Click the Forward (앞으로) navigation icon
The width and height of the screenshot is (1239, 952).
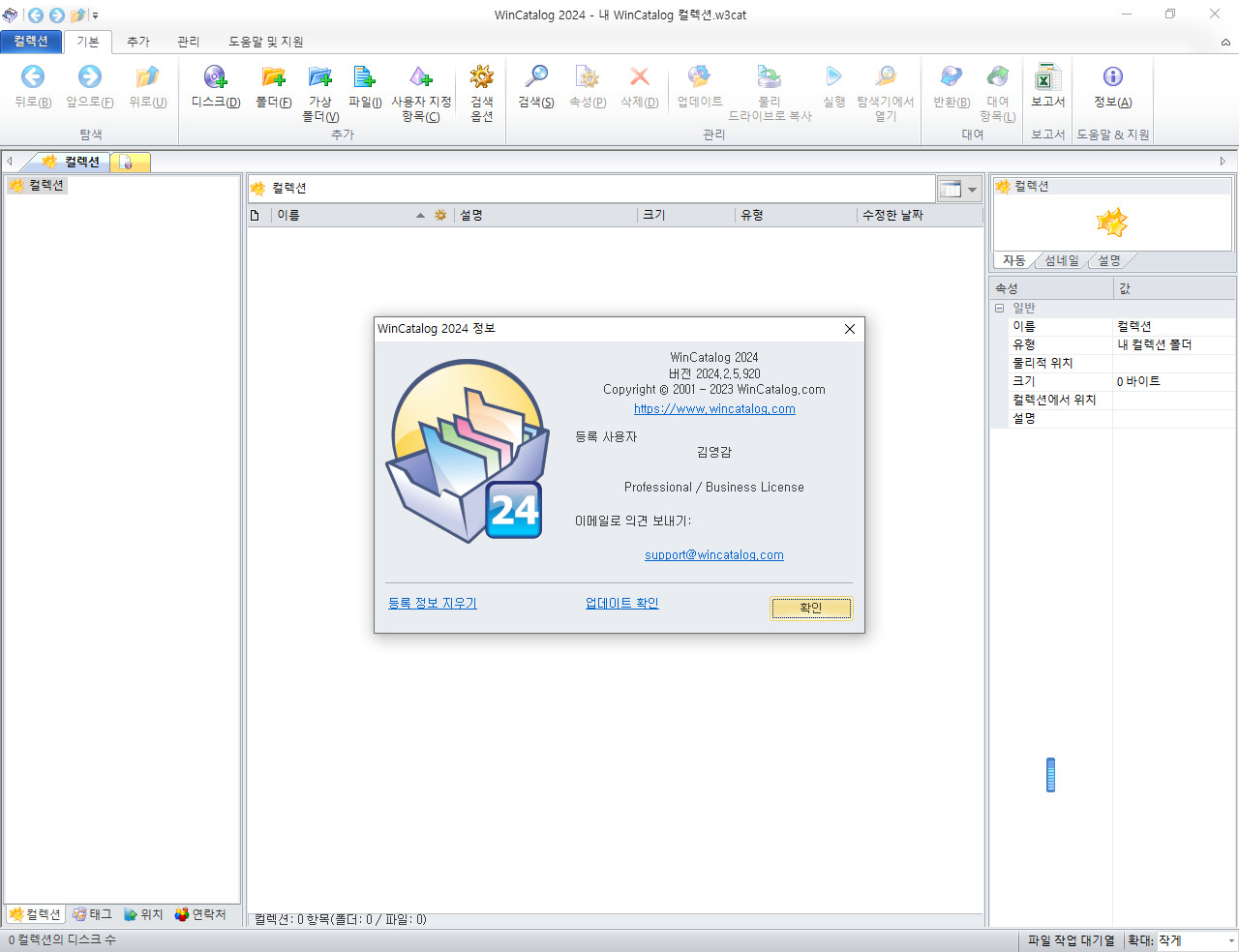click(89, 76)
